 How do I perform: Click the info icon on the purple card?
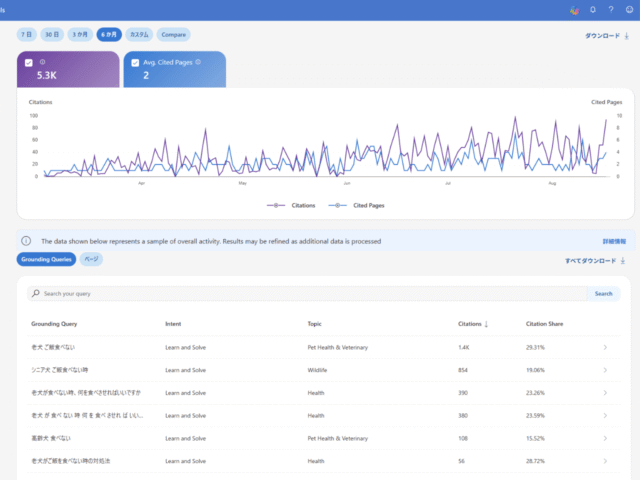pos(42,62)
